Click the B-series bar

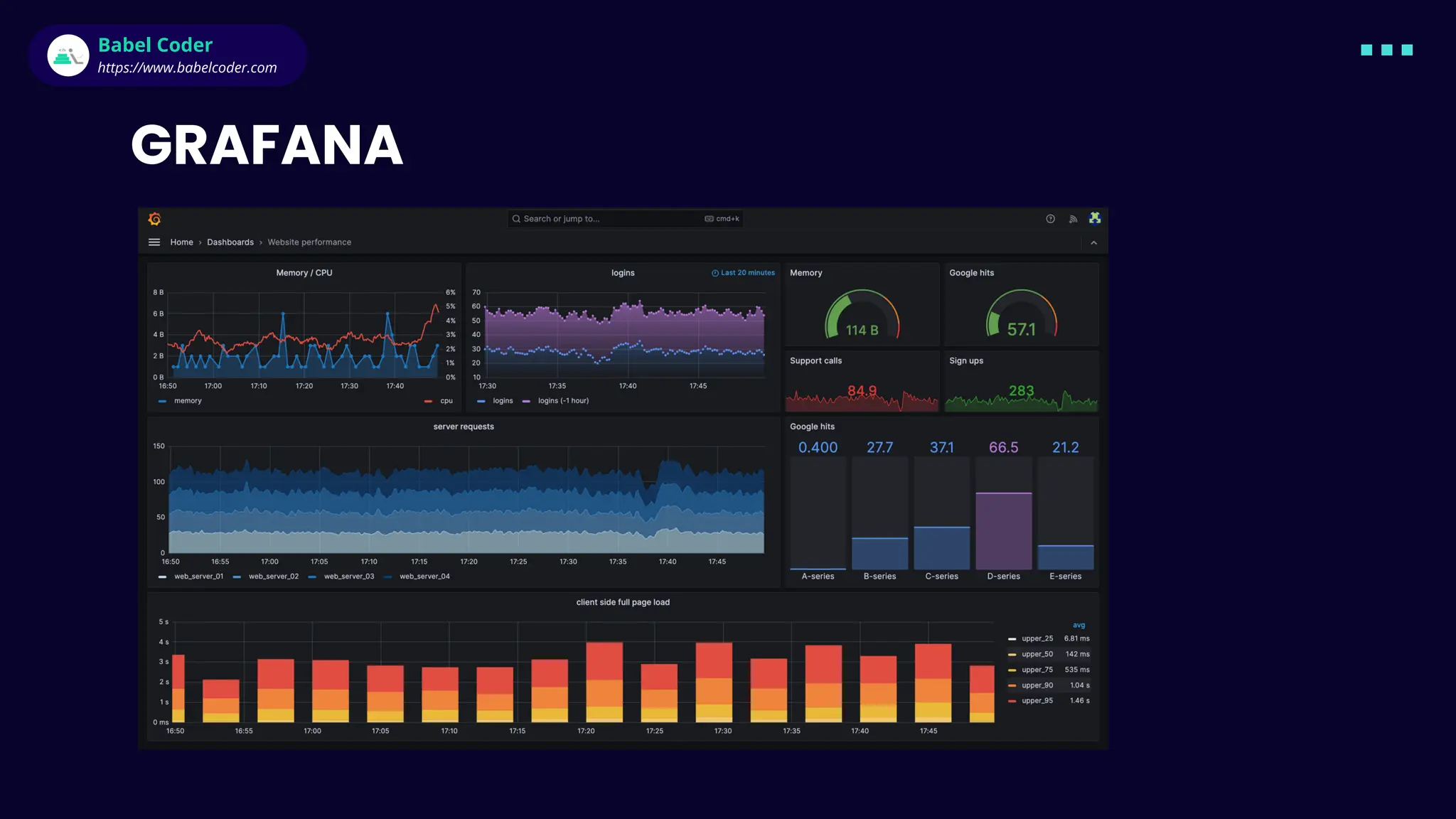(879, 553)
